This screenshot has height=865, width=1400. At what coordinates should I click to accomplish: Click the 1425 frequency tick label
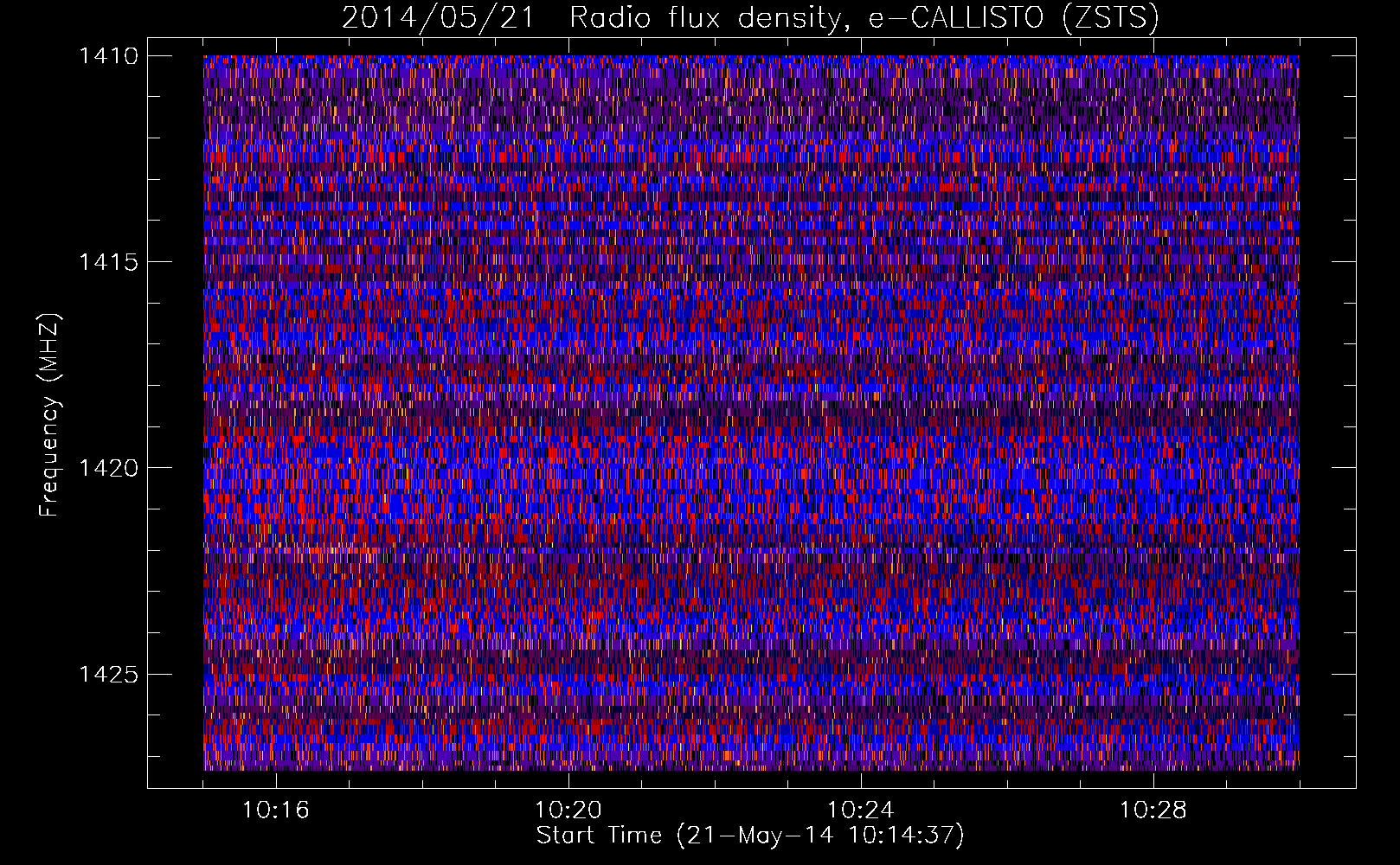108,674
